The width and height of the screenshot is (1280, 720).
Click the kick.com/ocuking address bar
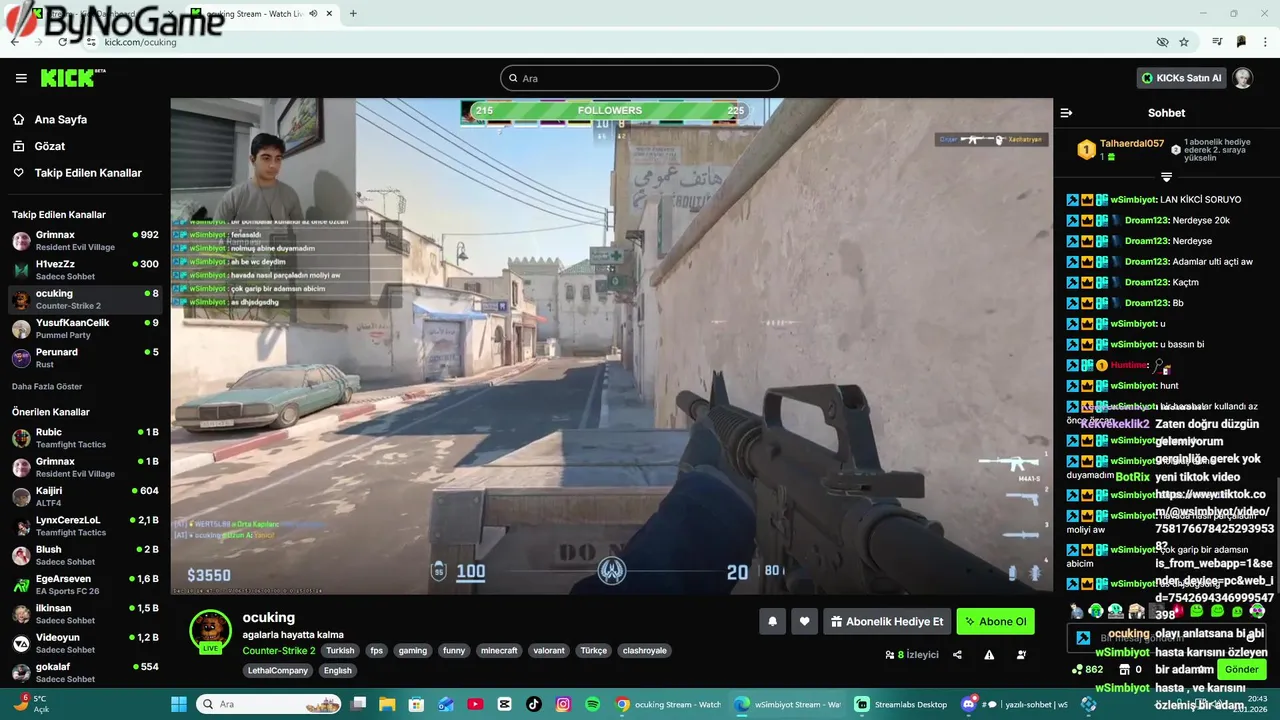click(x=141, y=42)
